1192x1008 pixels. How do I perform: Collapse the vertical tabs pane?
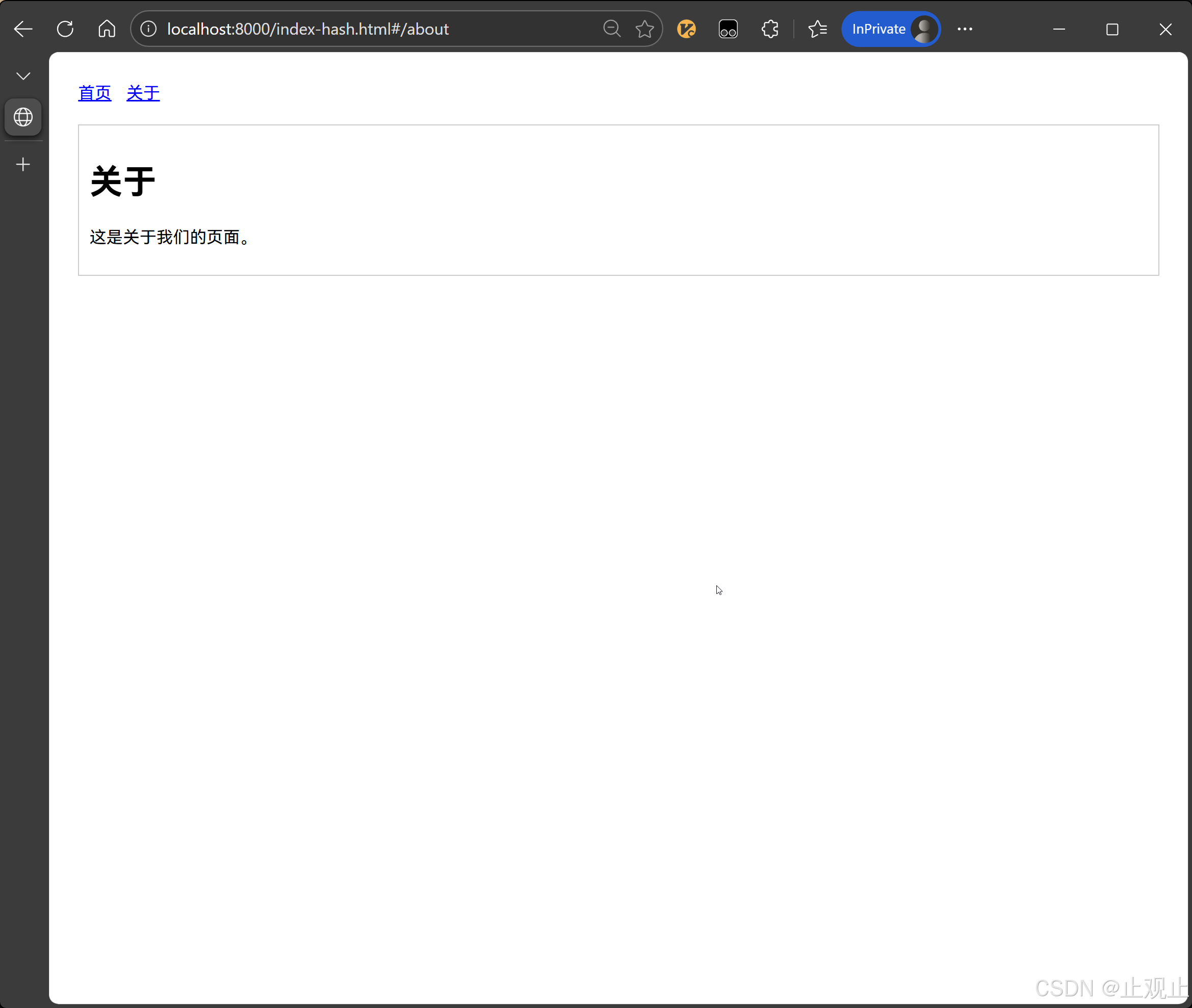point(23,75)
